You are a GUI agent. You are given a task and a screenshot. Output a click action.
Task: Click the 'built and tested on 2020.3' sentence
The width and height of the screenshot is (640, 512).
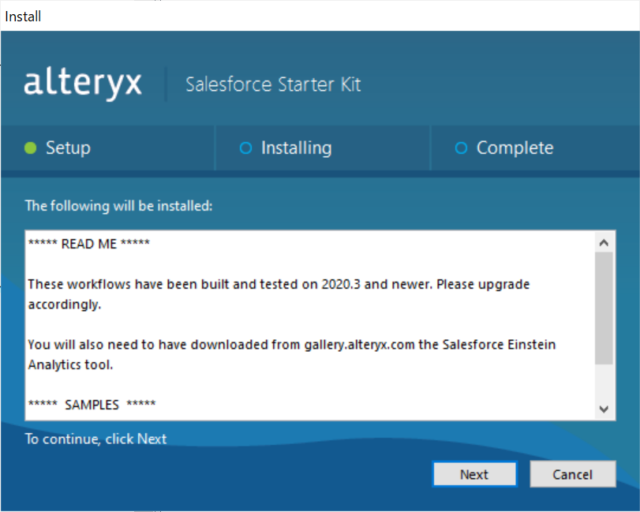click(x=279, y=284)
